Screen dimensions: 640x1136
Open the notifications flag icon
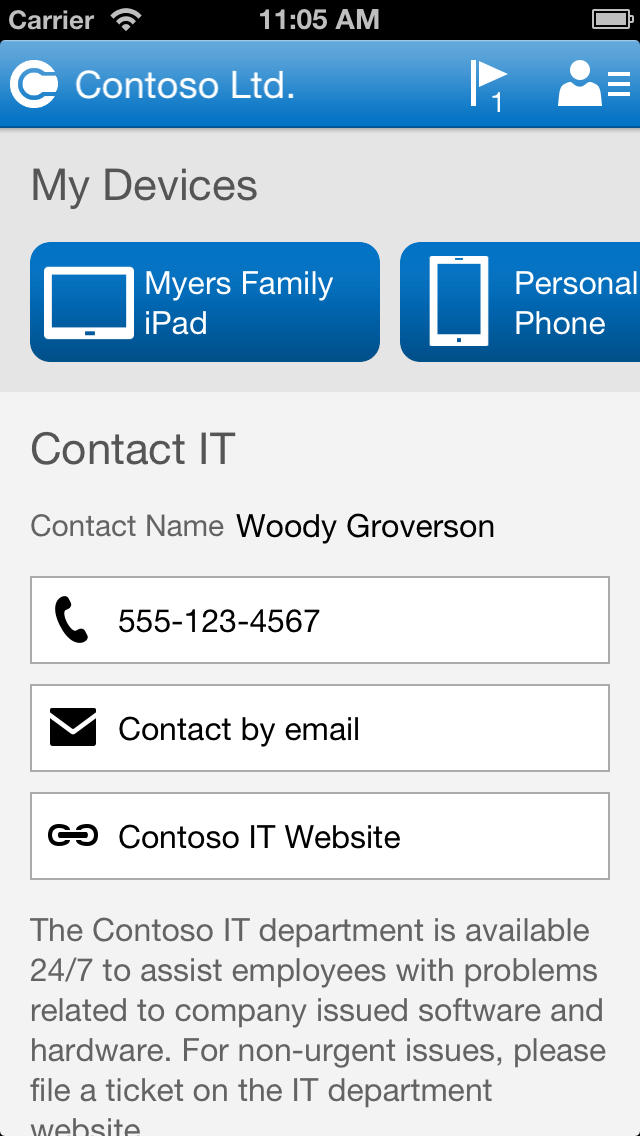point(488,84)
